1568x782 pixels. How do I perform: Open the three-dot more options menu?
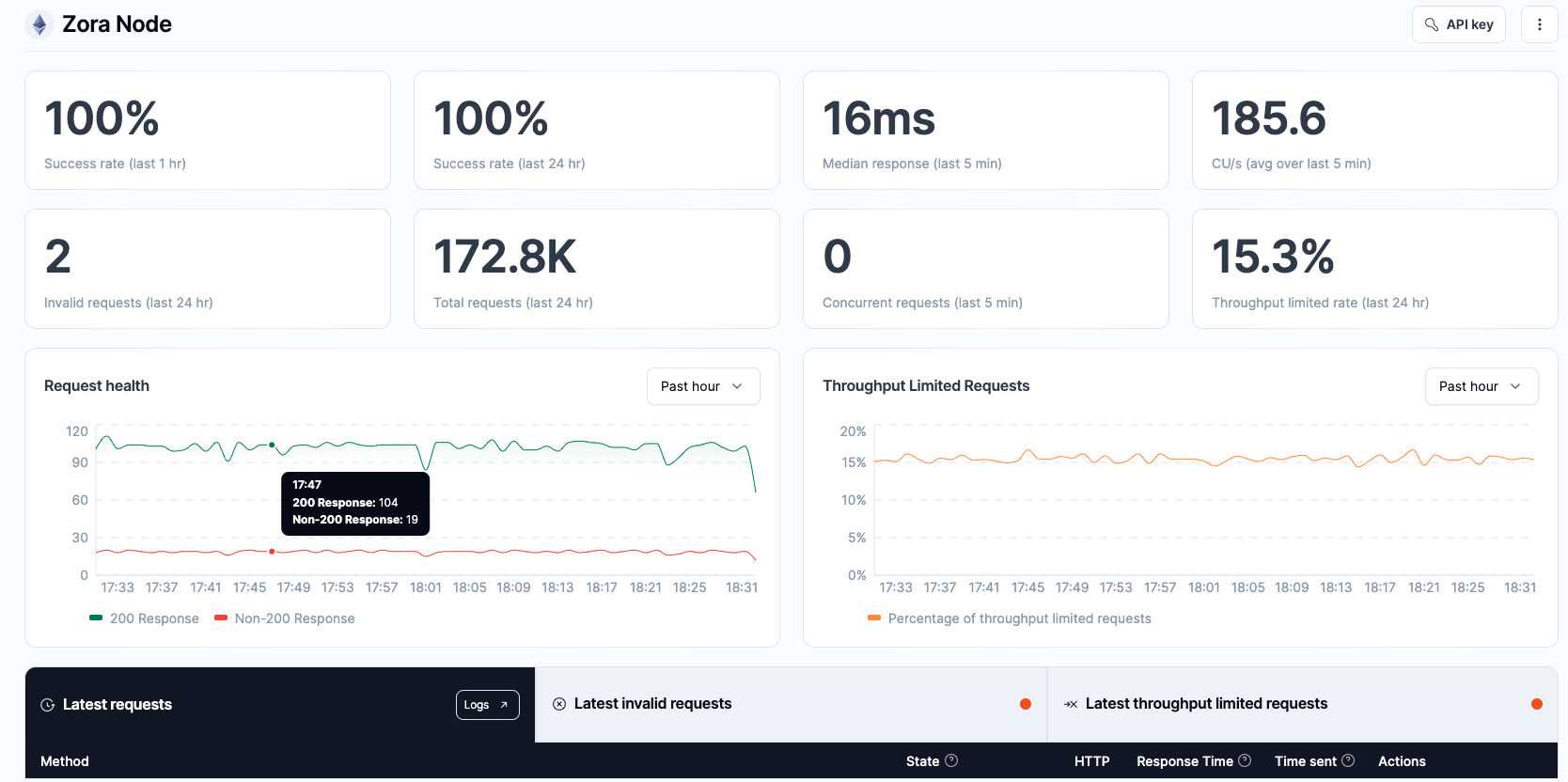1540,24
